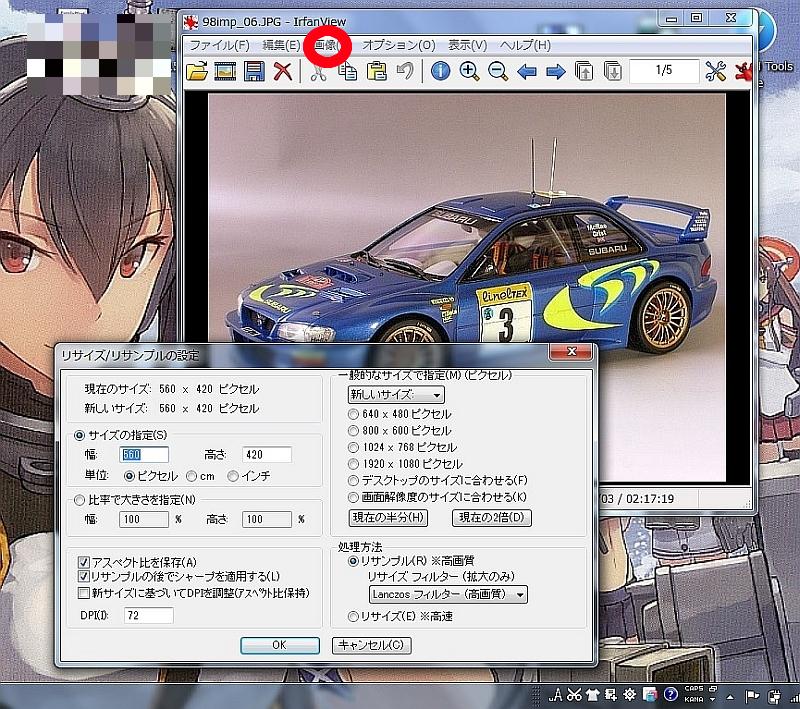Open the slideshow filmstrip icon in toolbar

click(225, 71)
